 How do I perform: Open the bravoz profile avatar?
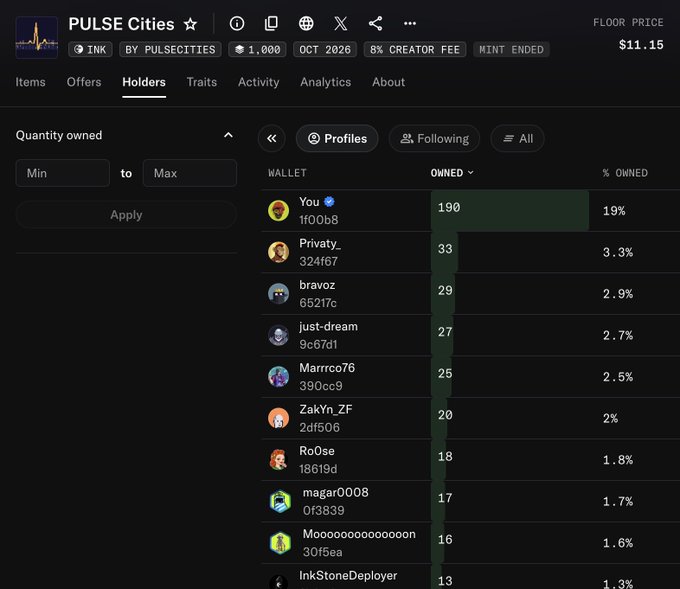[x=278, y=294]
